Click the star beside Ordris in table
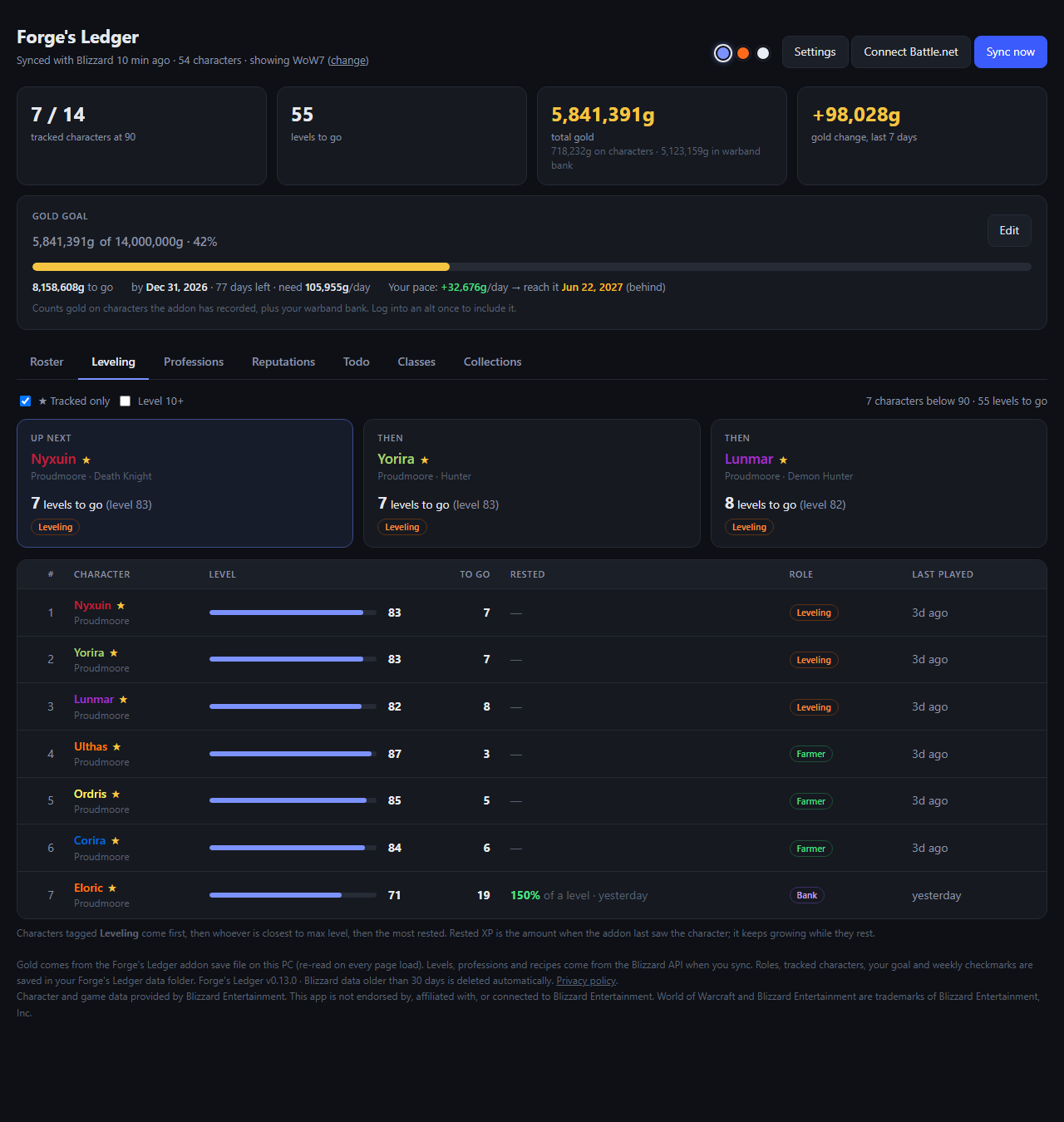Image resolution: width=1064 pixels, height=1122 pixels. (x=116, y=795)
